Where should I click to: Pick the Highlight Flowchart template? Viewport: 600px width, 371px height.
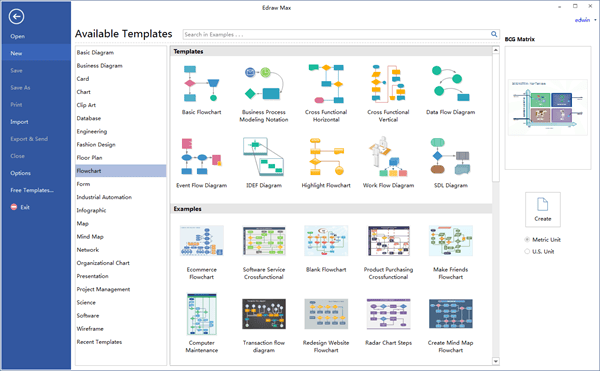click(326, 163)
